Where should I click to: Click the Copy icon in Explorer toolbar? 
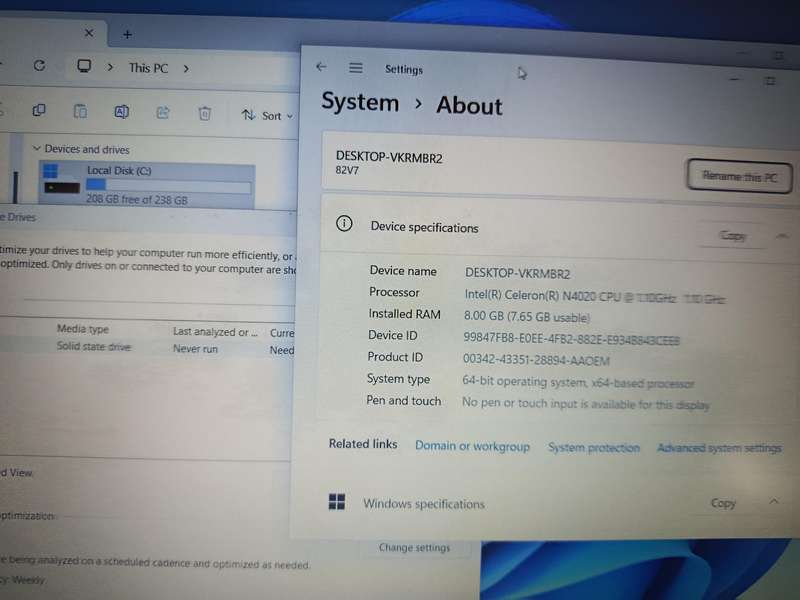(39, 110)
